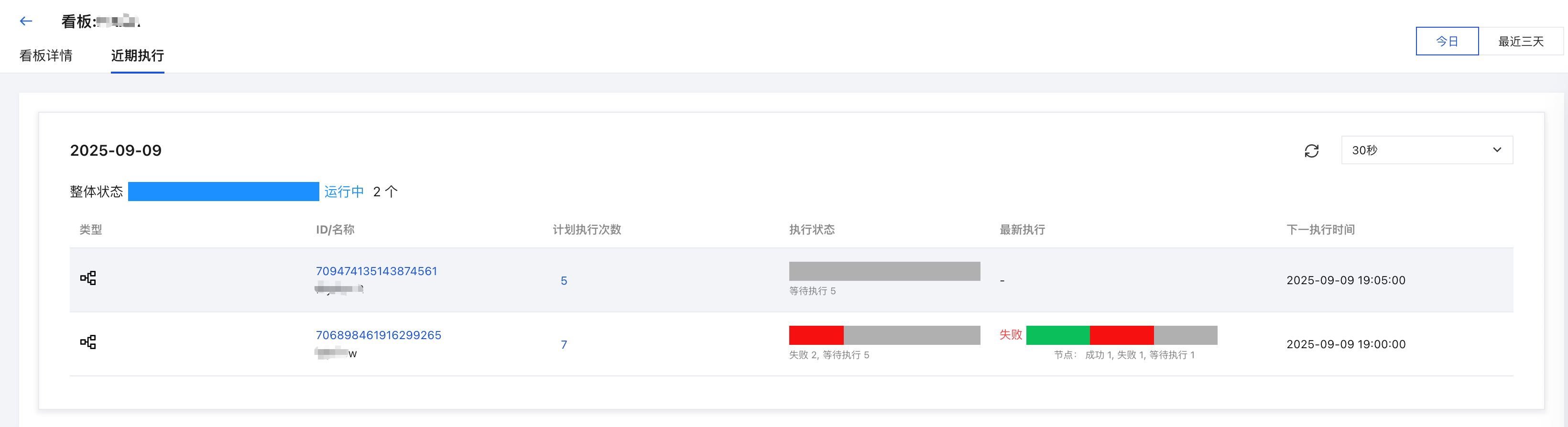
Task: Switch to the 近期执行 tab
Action: 138,55
